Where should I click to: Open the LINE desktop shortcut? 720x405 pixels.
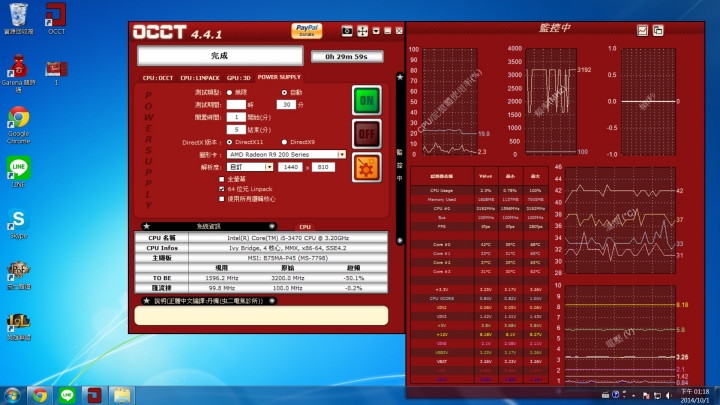[18, 172]
